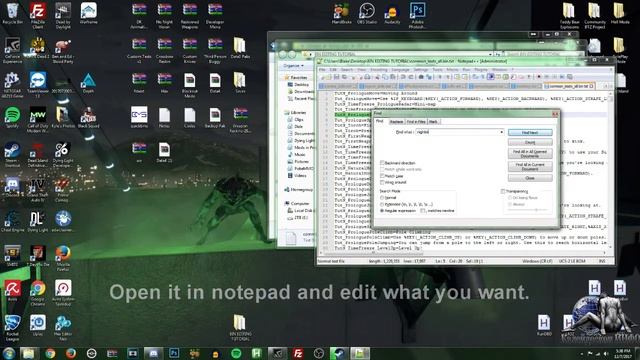Image resolution: width=640 pixels, height=360 pixels.
Task: Select the Regular expression radio button
Action: click(x=398, y=211)
